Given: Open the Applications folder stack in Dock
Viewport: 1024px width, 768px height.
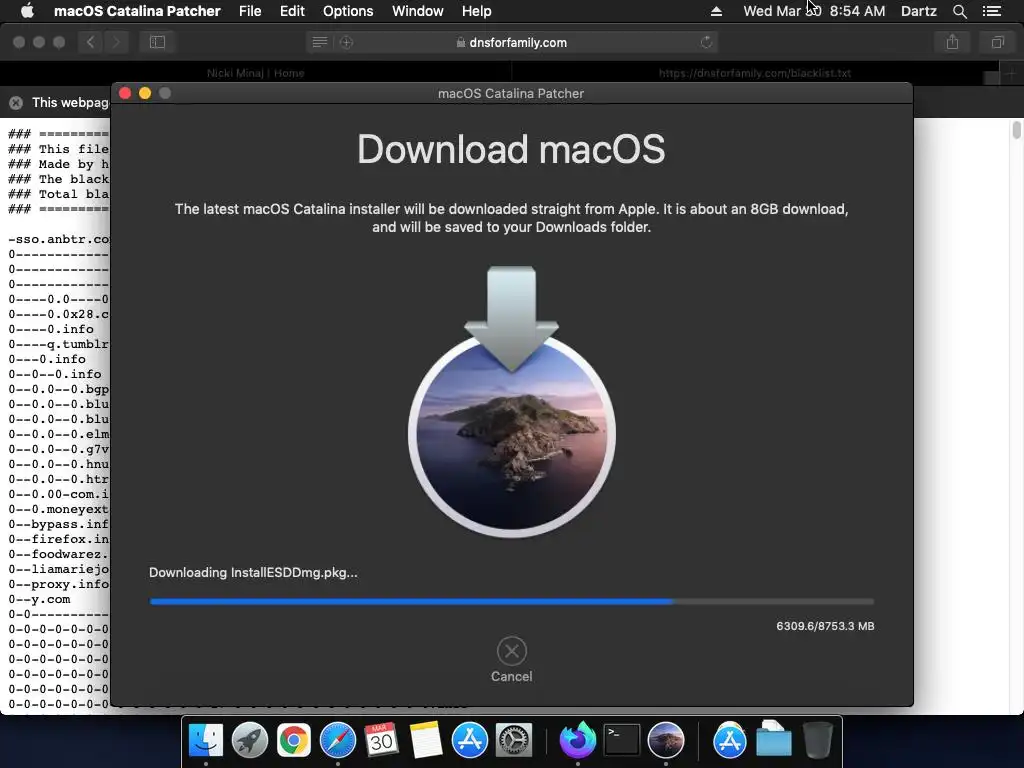Looking at the screenshot, I should [x=729, y=741].
